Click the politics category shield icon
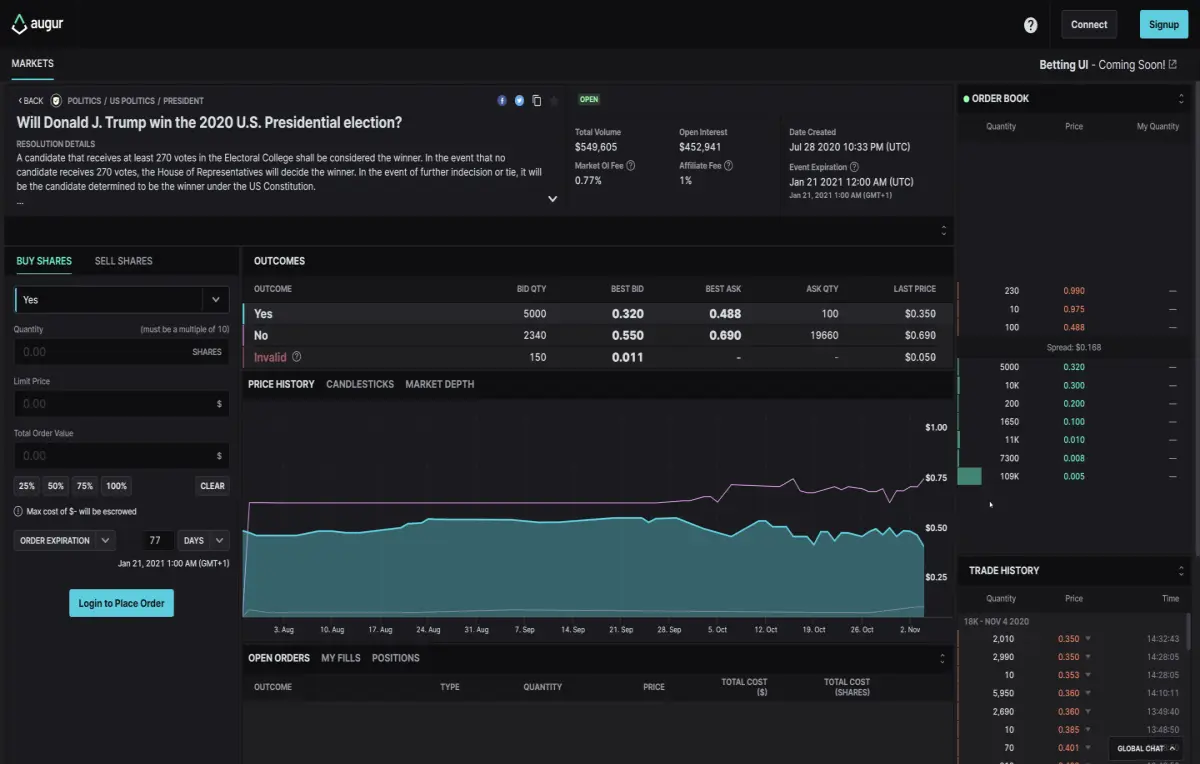 56,101
